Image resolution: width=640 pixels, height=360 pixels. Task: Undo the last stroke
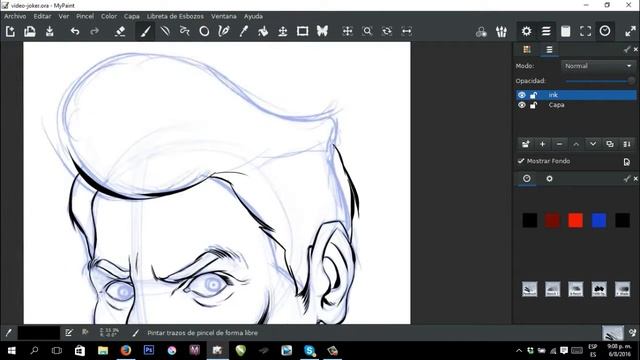click(x=75, y=31)
